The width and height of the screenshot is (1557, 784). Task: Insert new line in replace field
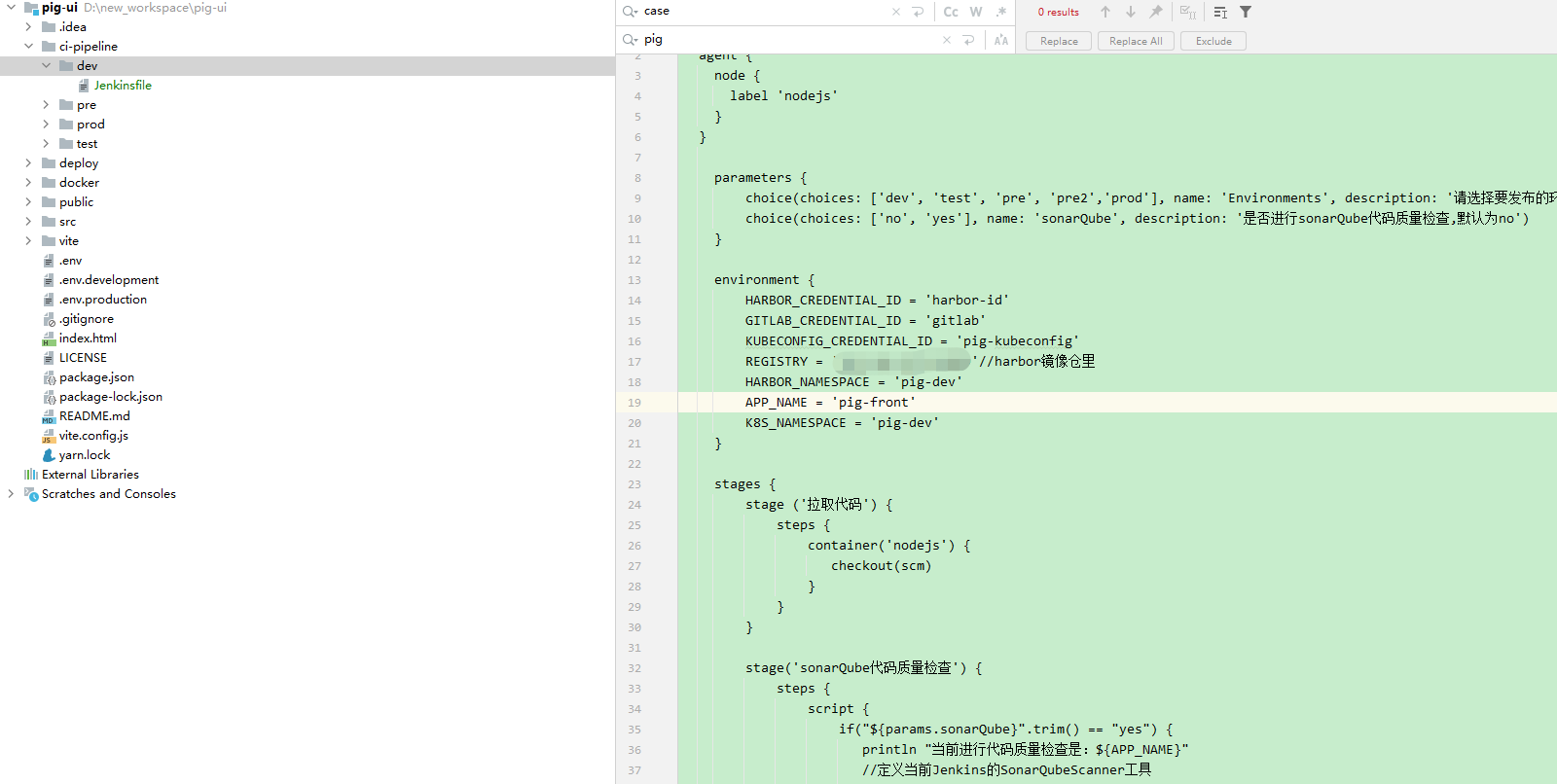click(x=968, y=40)
